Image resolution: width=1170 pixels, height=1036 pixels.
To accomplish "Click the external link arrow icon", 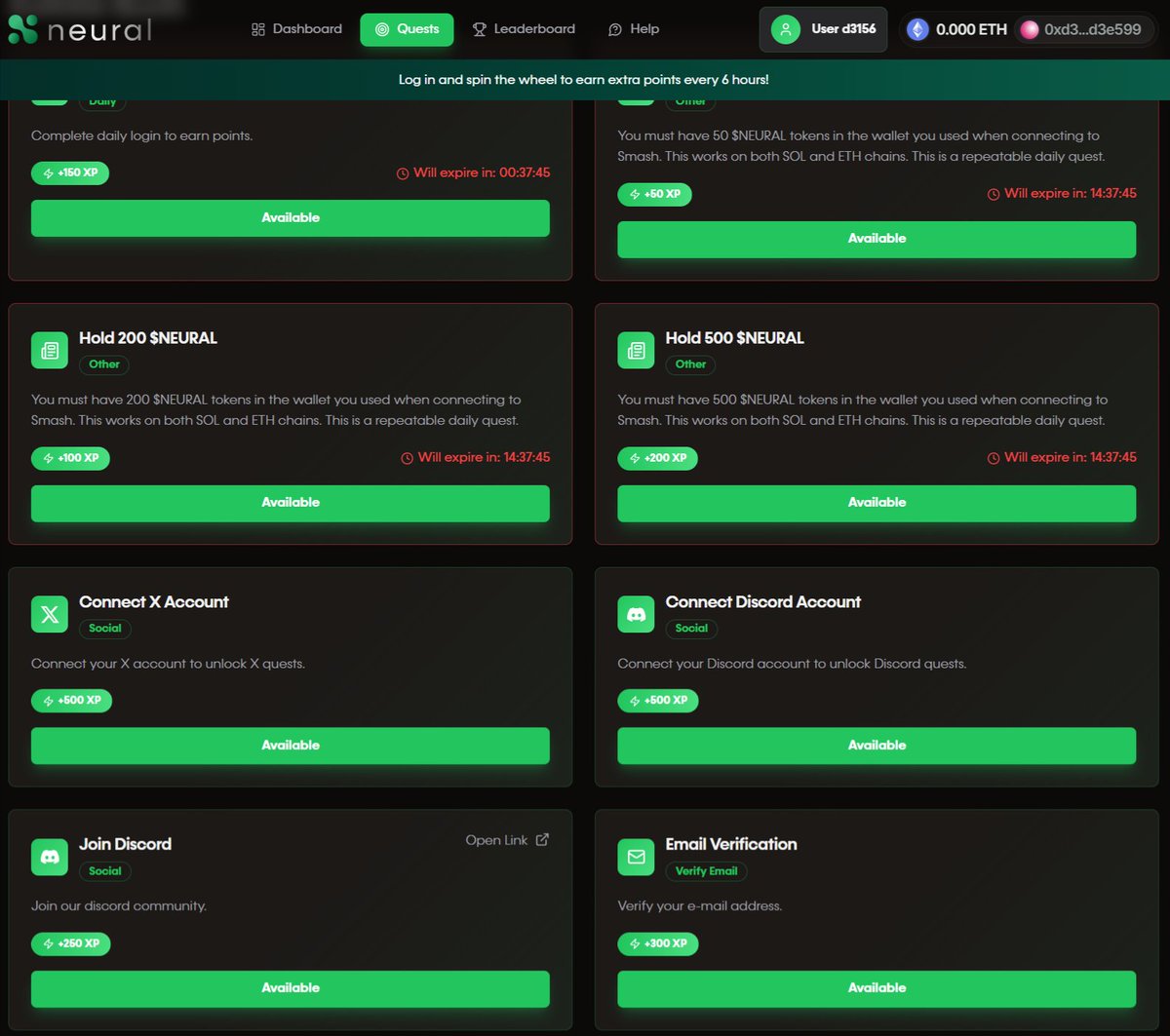I will (x=543, y=840).
